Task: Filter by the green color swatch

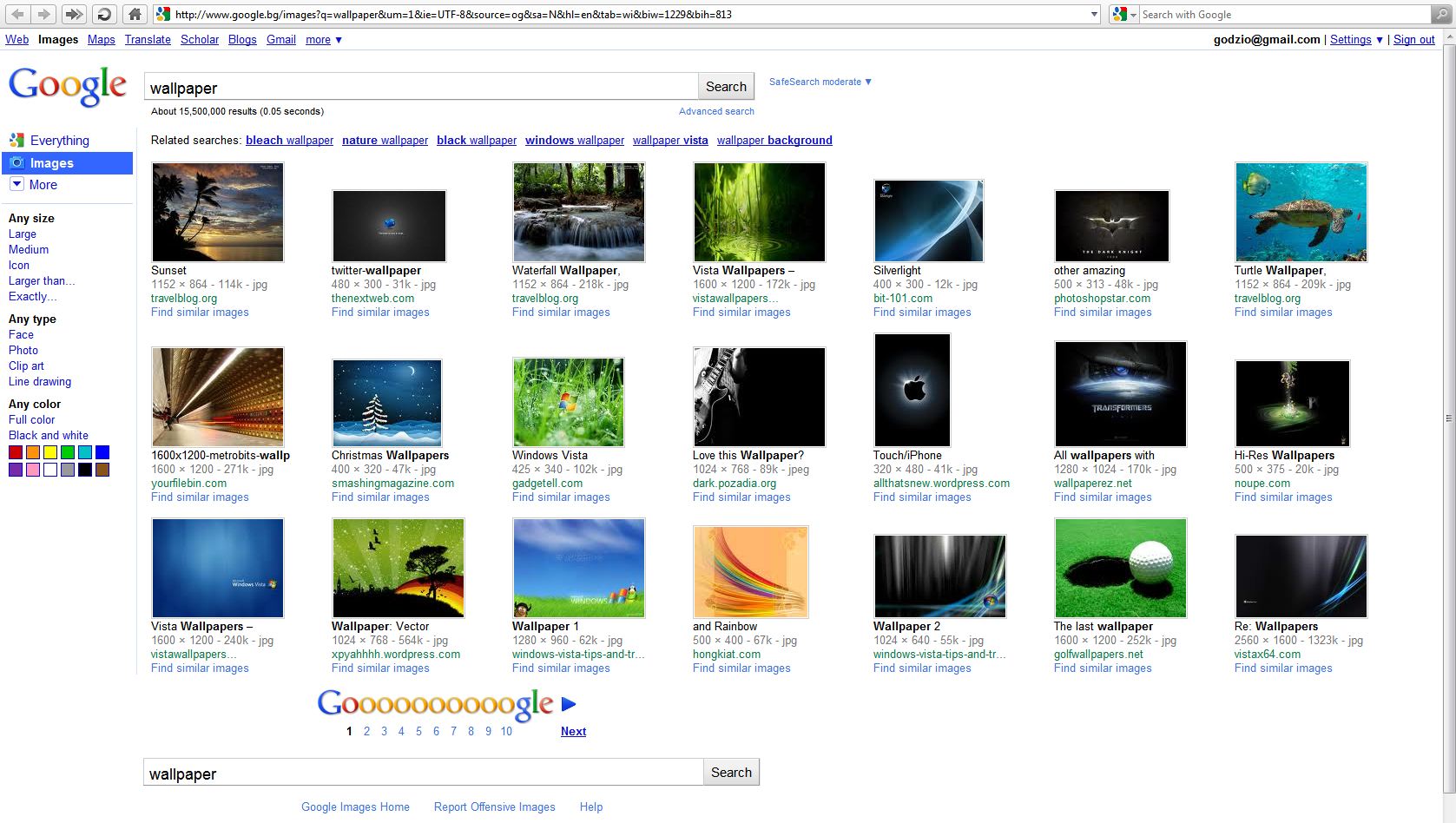Action: (68, 452)
